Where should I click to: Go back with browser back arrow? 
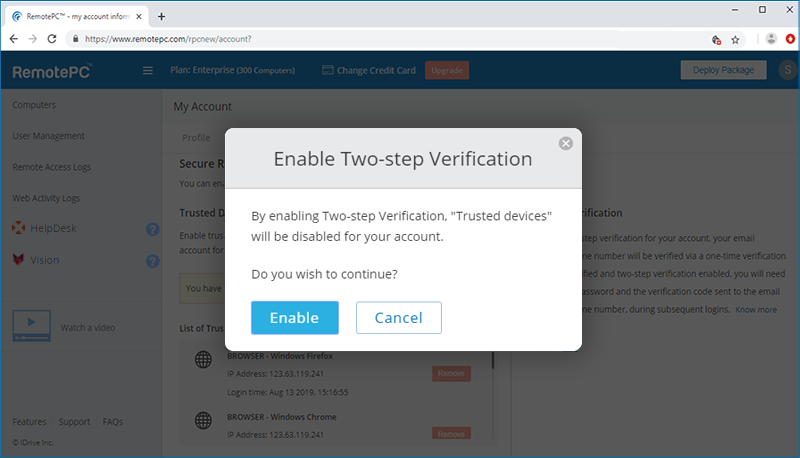[x=14, y=39]
